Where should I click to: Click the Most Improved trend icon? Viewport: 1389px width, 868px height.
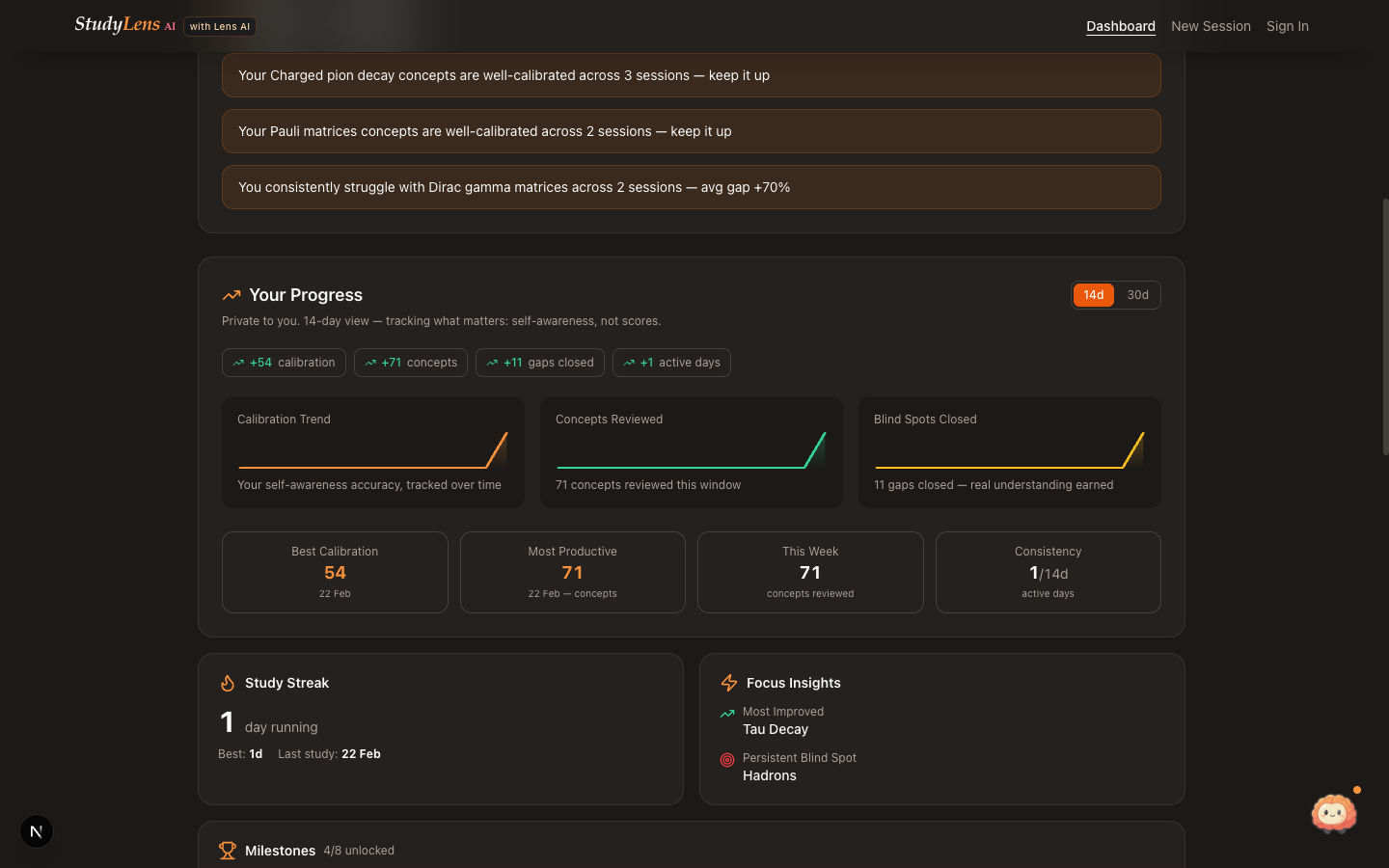727,714
